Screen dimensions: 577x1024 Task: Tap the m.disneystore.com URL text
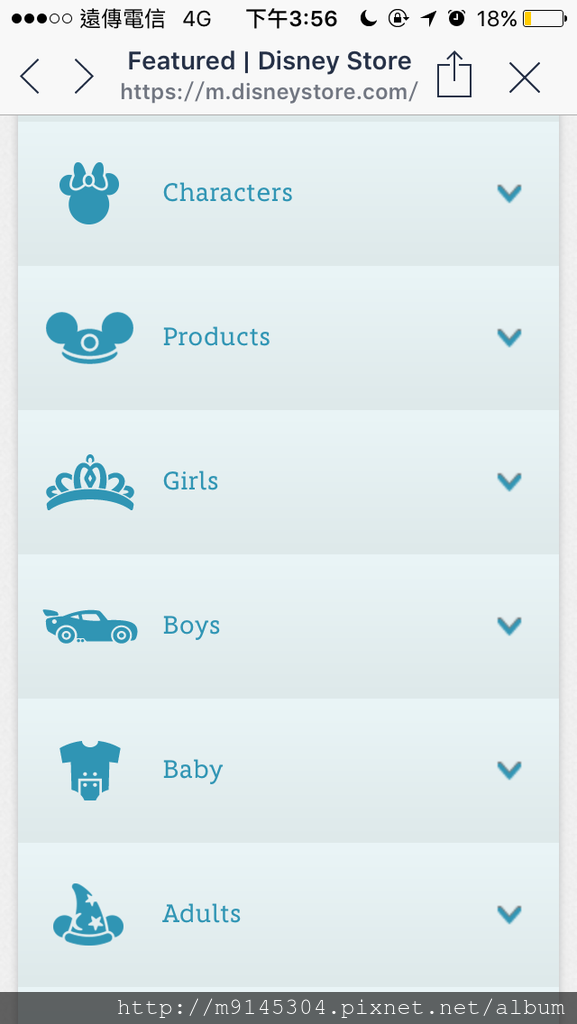[x=269, y=92]
